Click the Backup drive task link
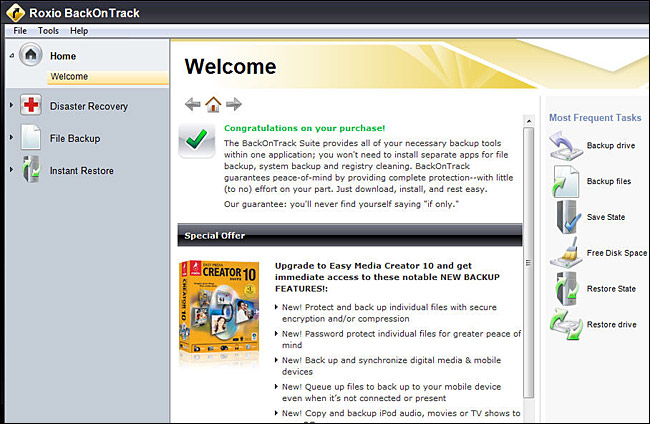The width and height of the screenshot is (650, 424). point(611,145)
